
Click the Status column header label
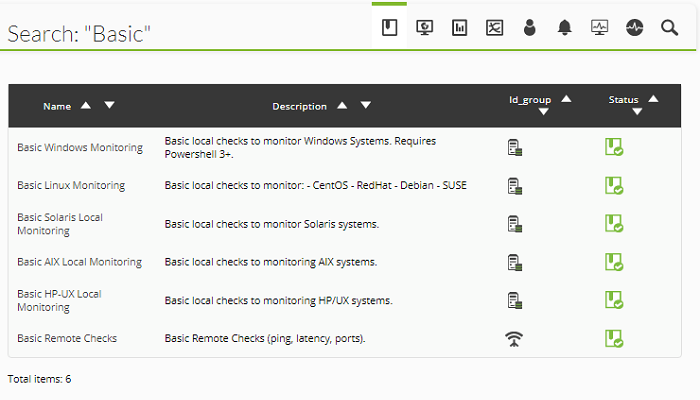pyautogui.click(x=623, y=100)
